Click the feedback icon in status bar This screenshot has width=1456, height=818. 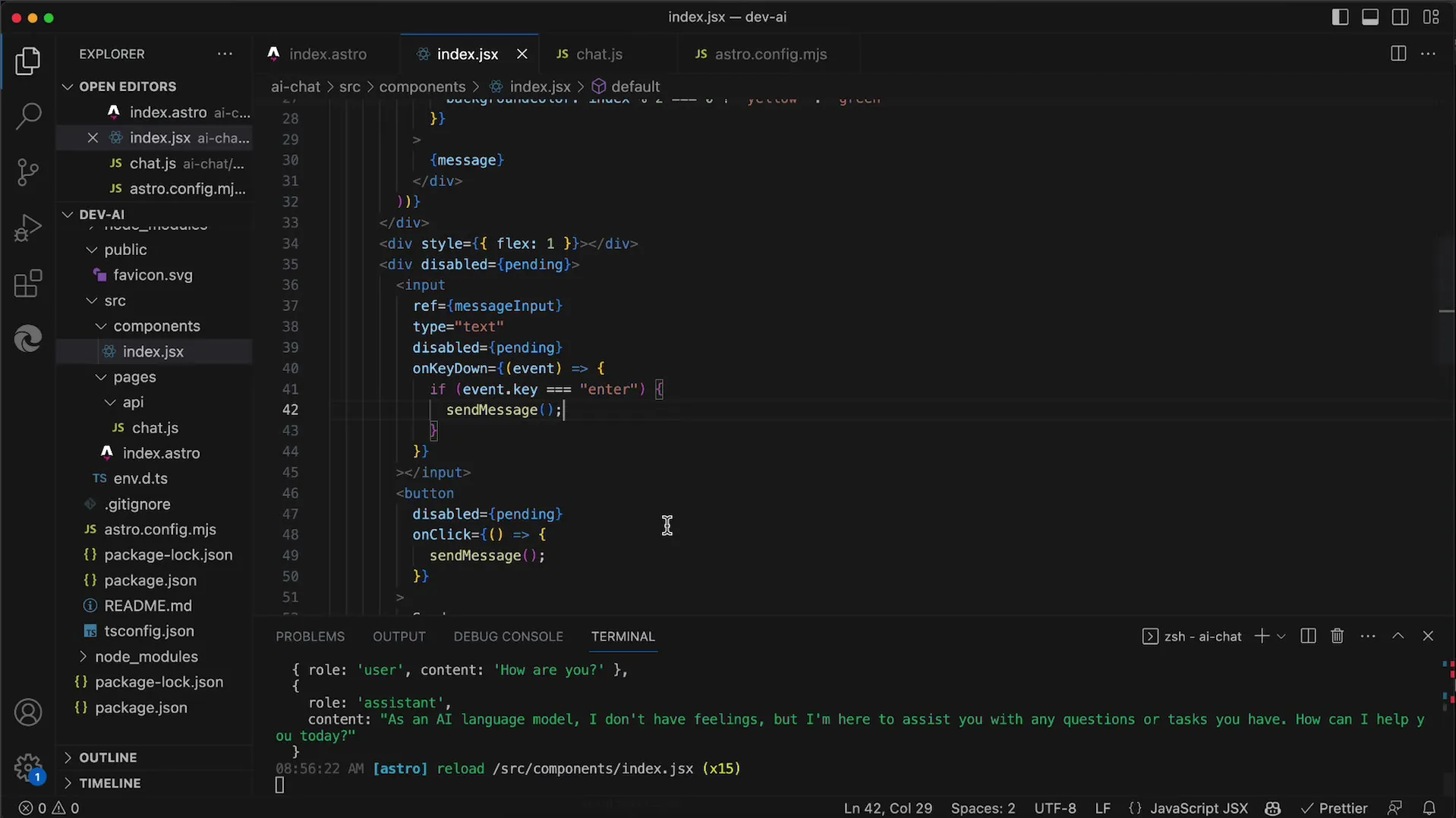1395,808
